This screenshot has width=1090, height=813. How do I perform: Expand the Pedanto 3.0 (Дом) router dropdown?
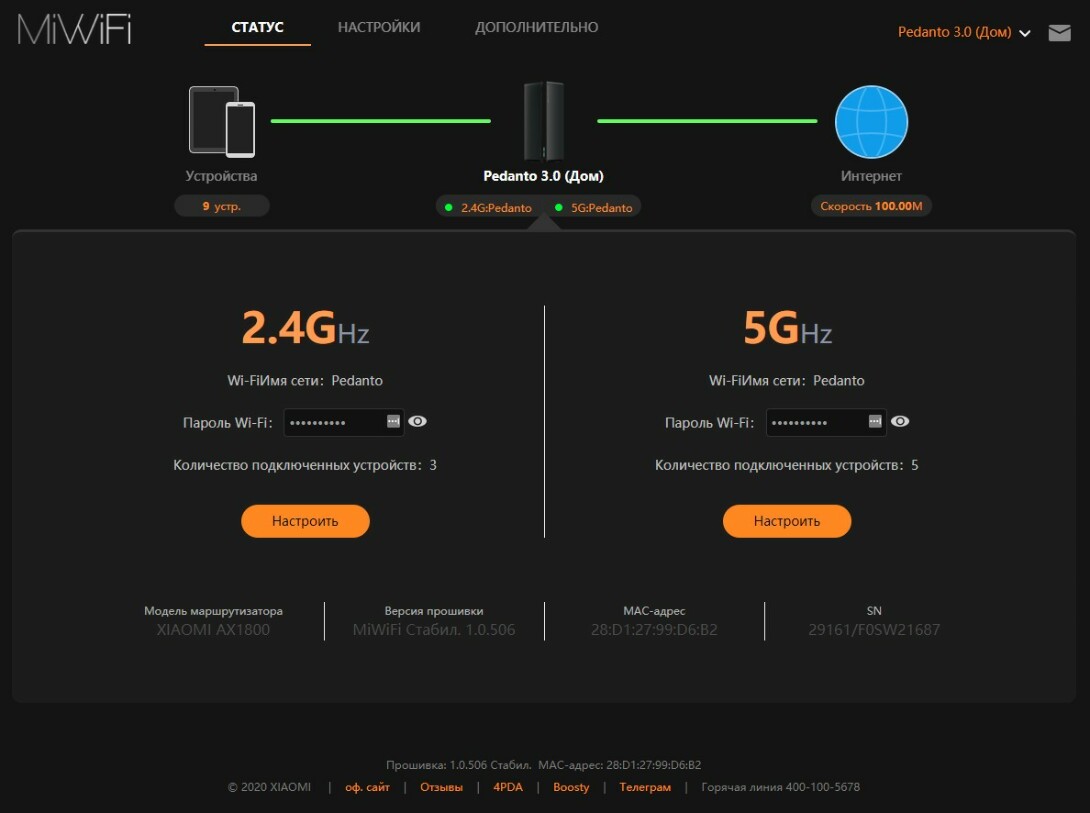963,32
